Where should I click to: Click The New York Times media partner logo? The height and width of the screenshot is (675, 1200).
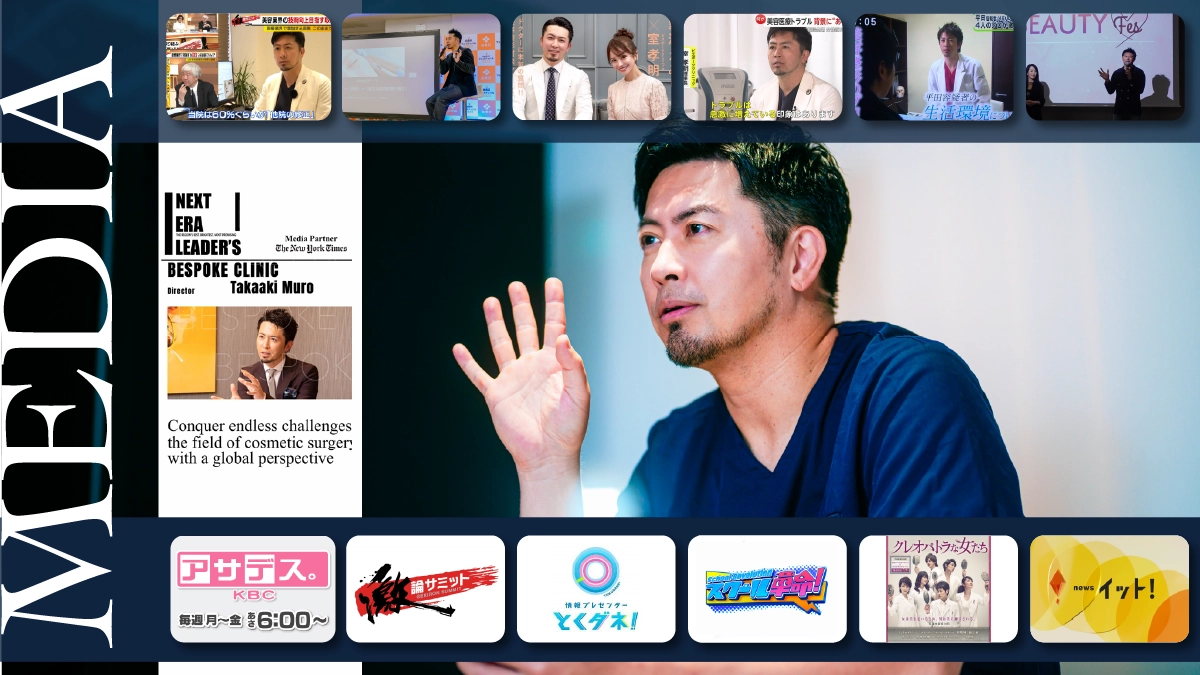coord(312,247)
